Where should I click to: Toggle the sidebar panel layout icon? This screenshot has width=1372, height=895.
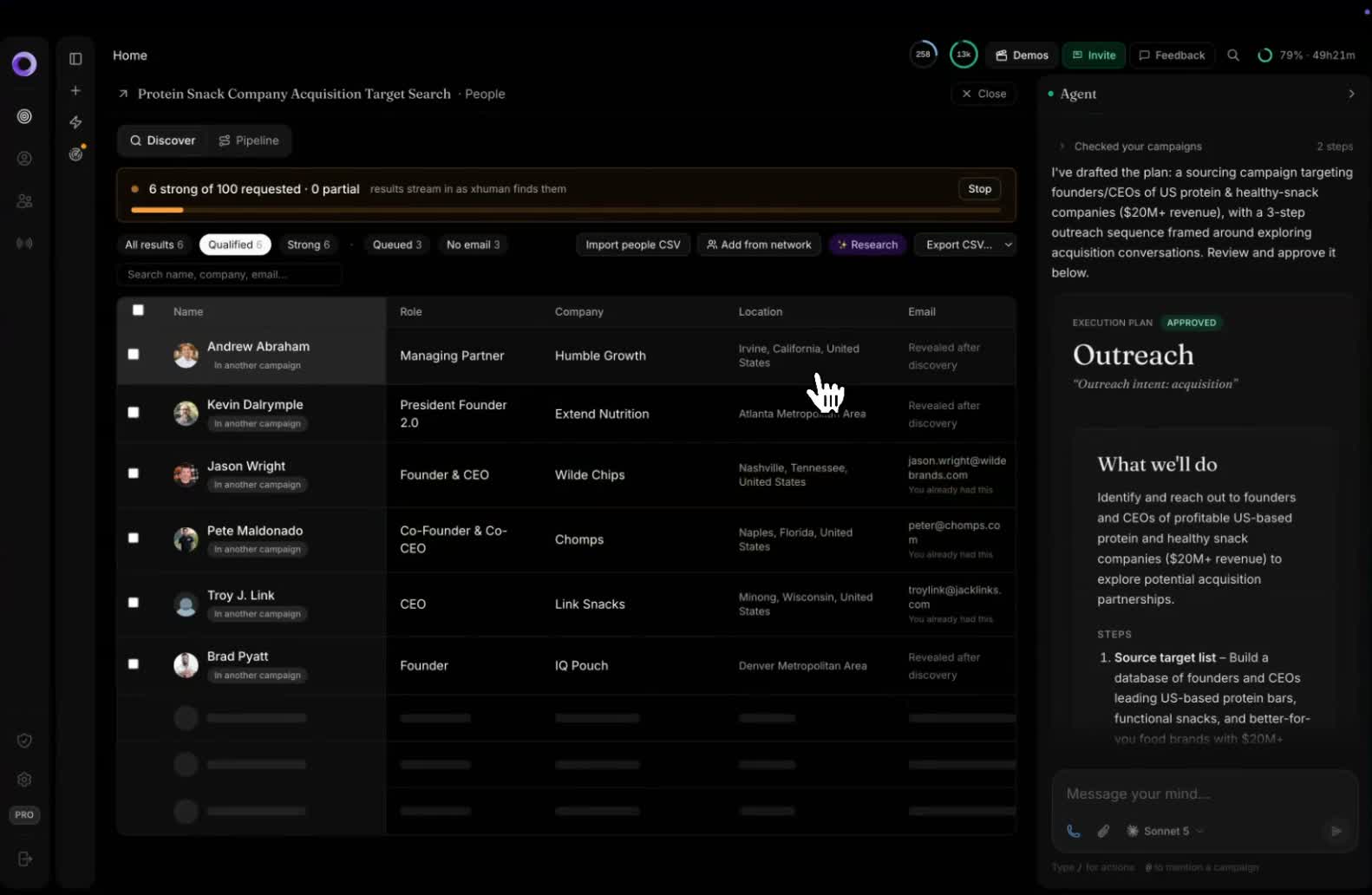(75, 59)
